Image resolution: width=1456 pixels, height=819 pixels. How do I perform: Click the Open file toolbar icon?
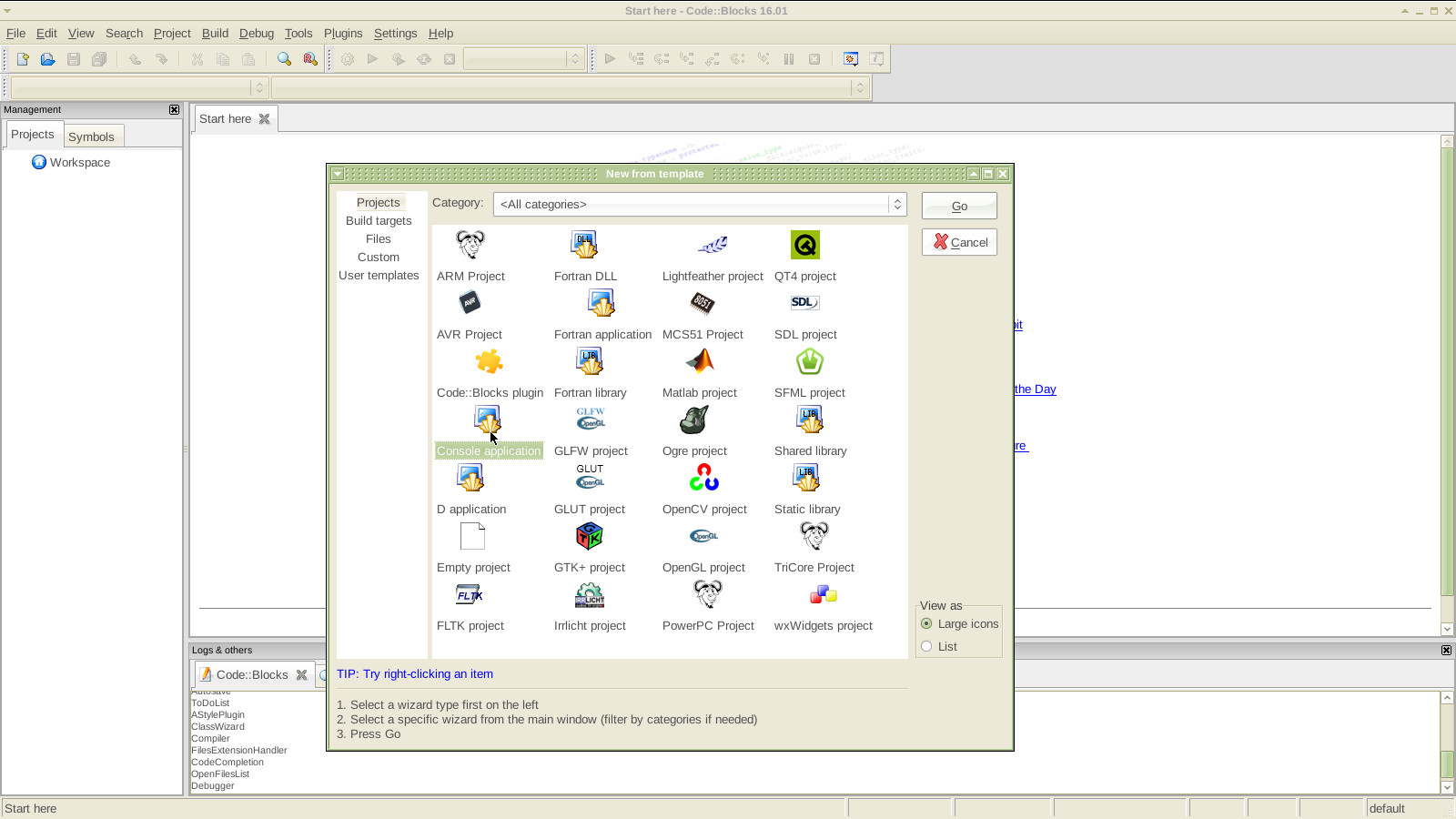point(48,59)
